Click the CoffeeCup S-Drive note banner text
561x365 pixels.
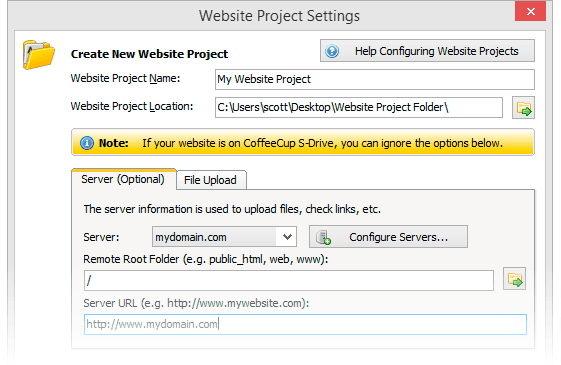322,143
